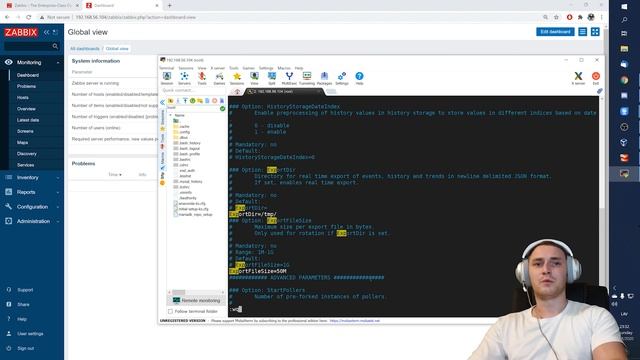The height and width of the screenshot is (360, 640).
Task: Collapse MobaXterm side panel double chevron
Action: [162, 102]
